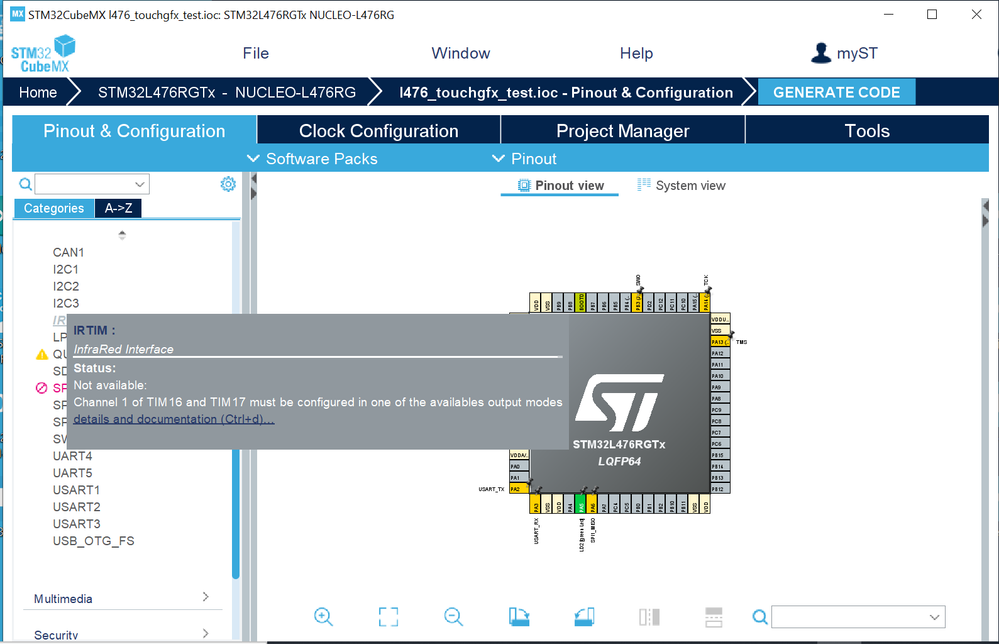Switch to Clock Configuration tab
This screenshot has height=644, width=999.
coord(378,131)
